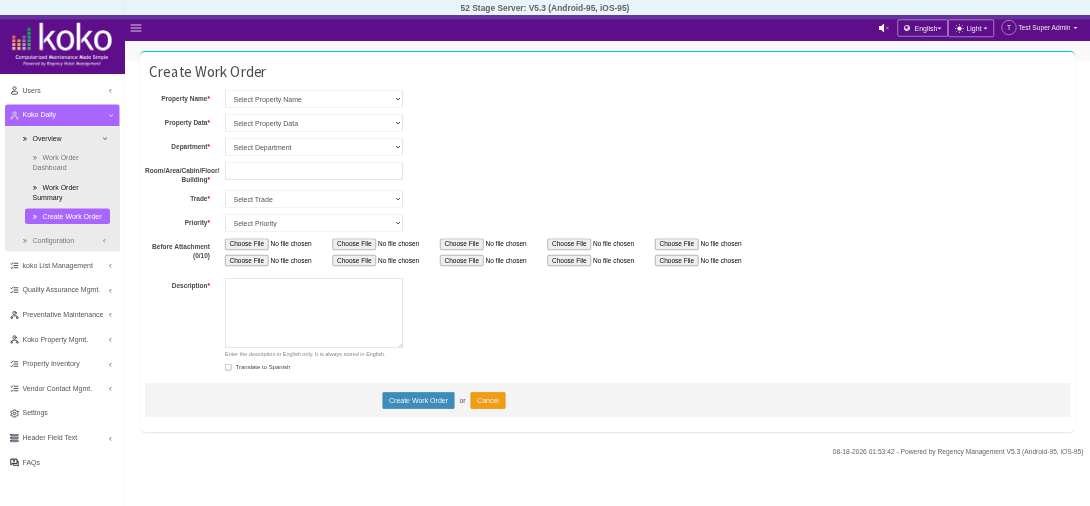This screenshot has height=506, width=1090.
Task: Click the Description text area
Action: (314, 313)
